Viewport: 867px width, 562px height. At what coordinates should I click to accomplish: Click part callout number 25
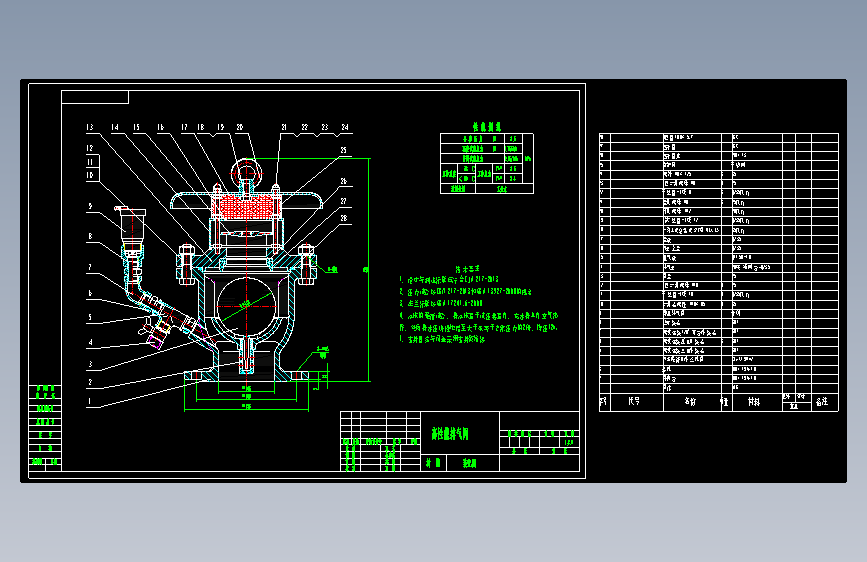click(x=344, y=150)
